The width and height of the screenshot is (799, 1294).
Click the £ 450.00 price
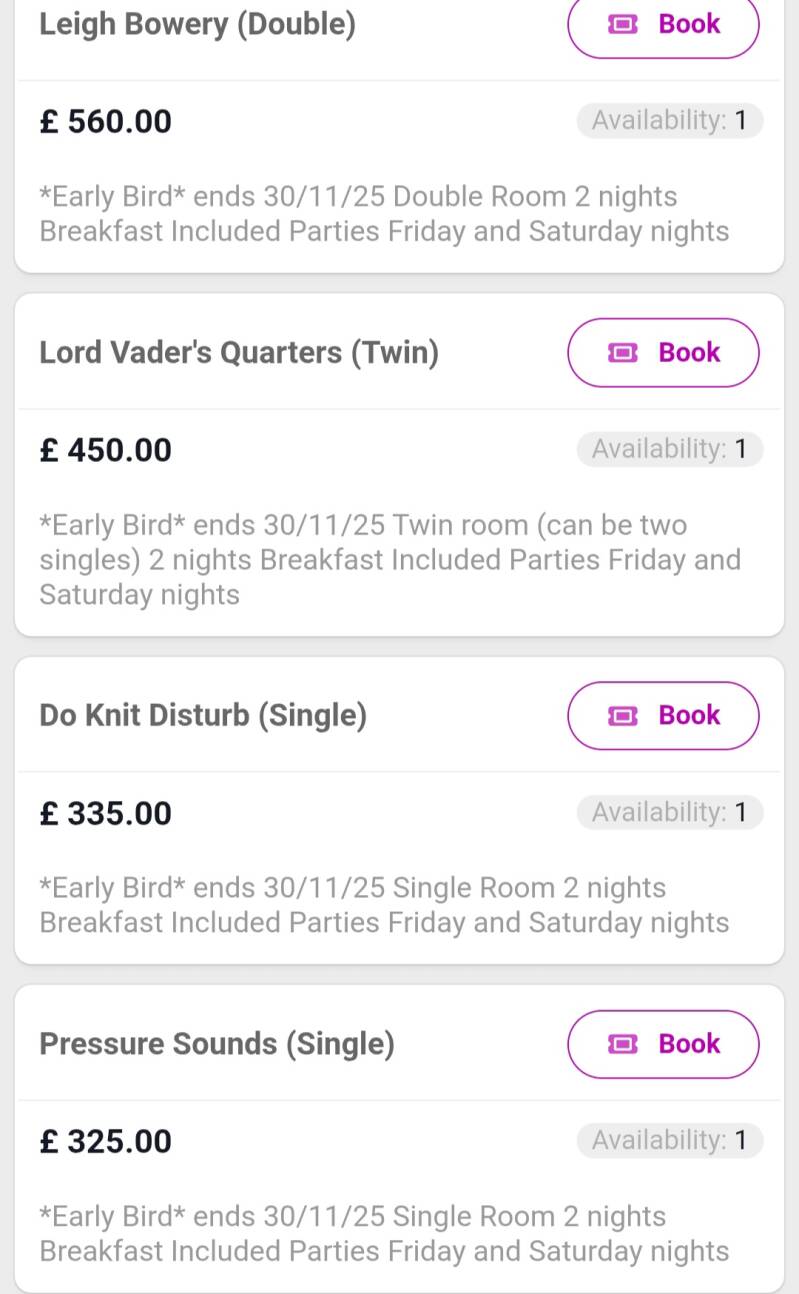[106, 450]
